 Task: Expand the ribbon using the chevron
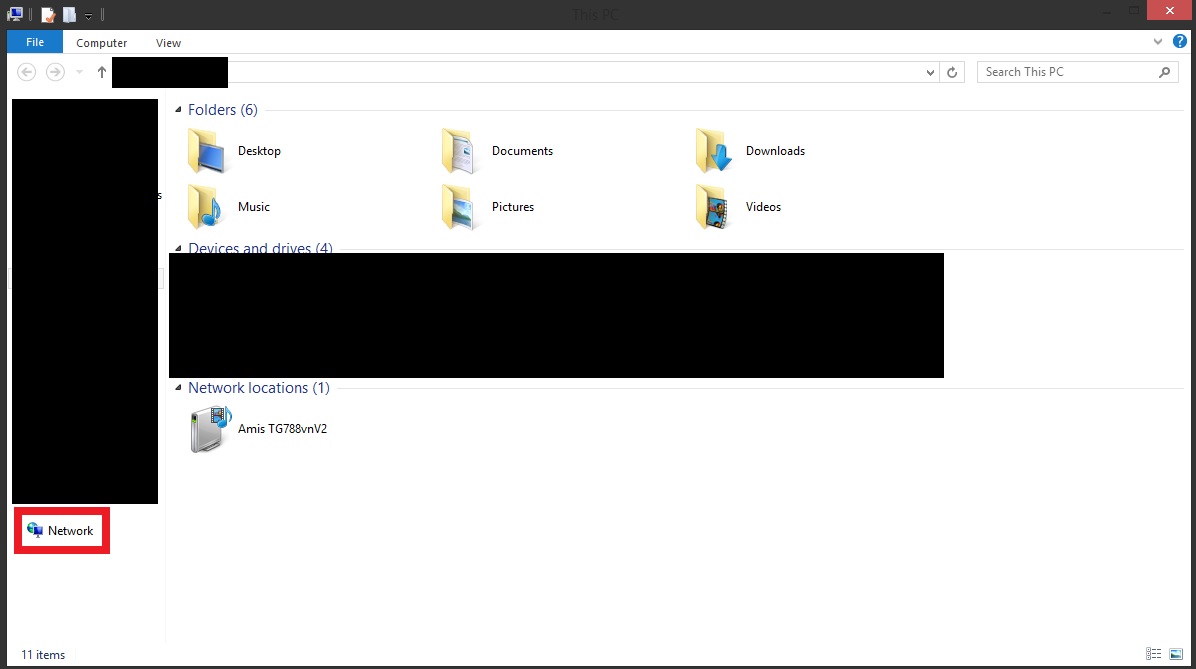click(x=1158, y=42)
